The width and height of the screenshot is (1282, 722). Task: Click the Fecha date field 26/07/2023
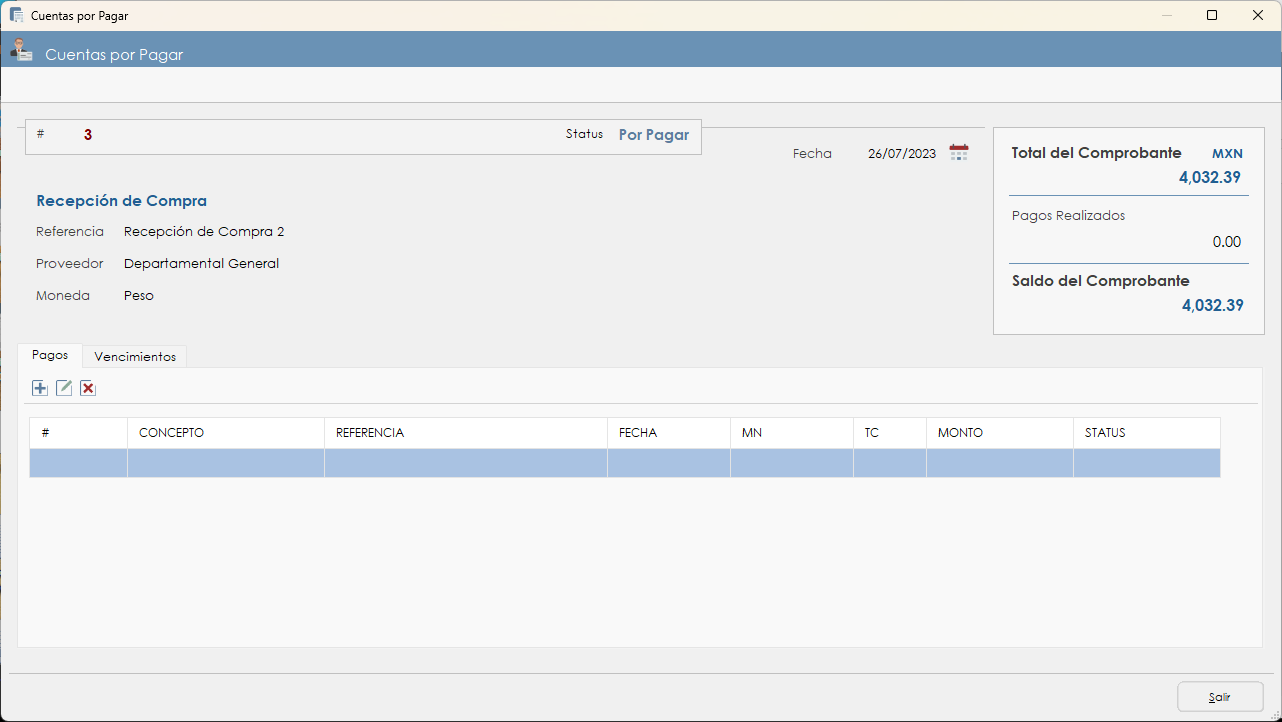[901, 154]
